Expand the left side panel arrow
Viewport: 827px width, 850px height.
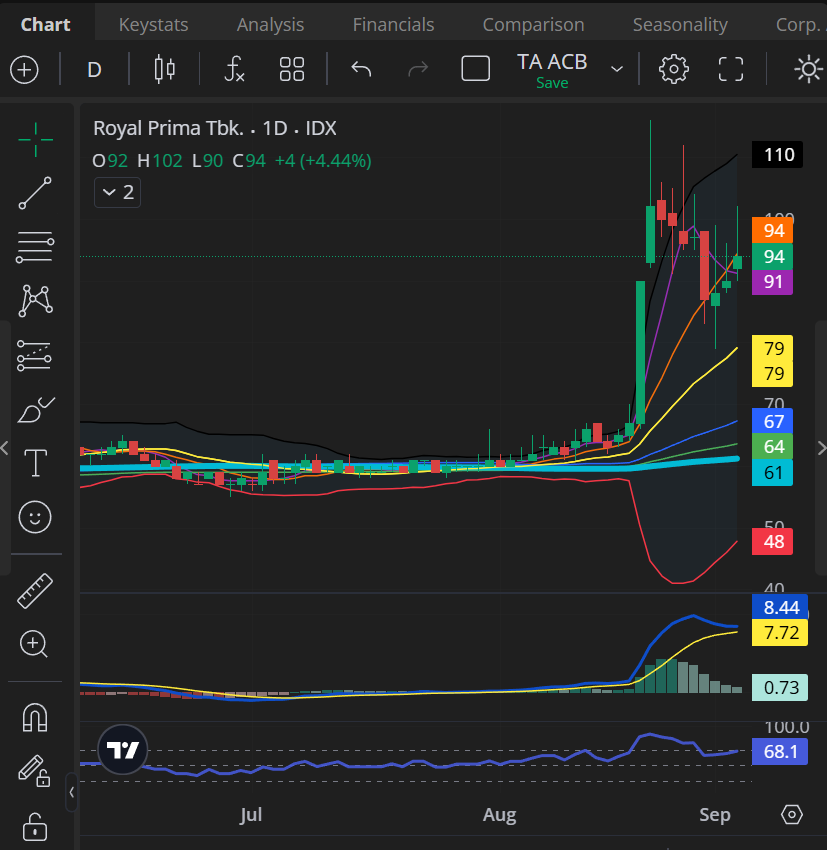[5, 448]
